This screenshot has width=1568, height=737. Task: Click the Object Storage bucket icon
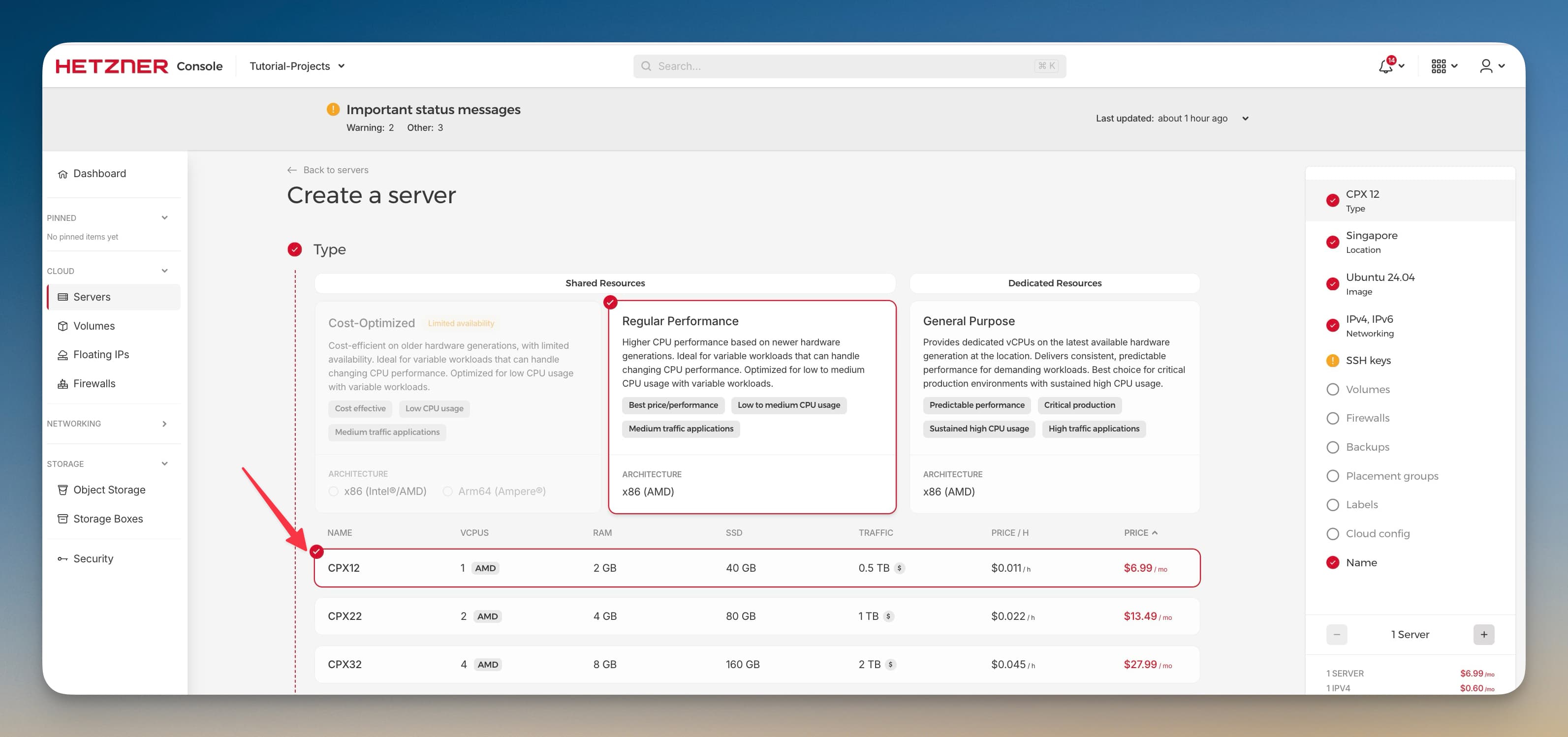[63, 490]
